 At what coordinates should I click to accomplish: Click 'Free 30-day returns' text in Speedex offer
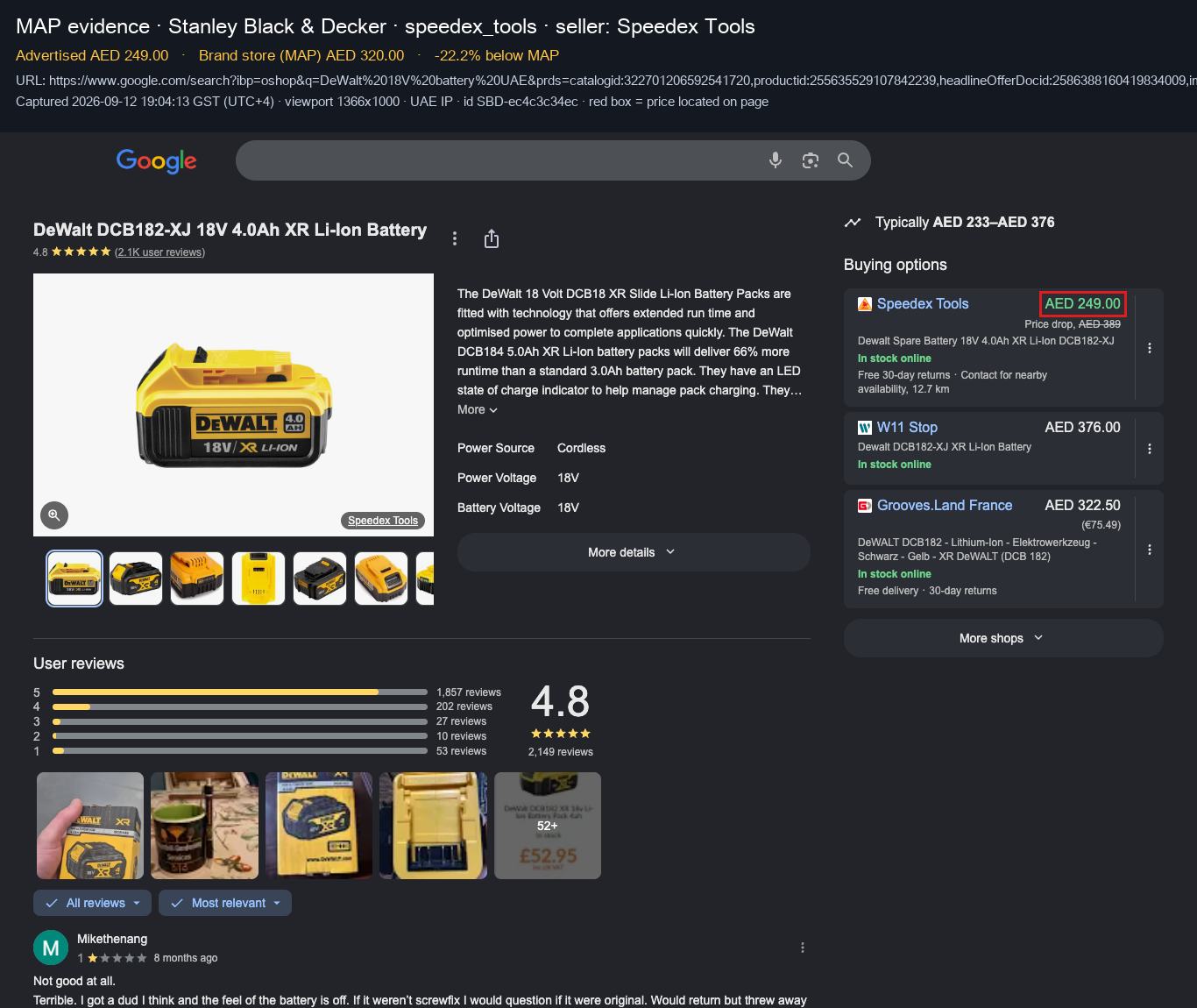pyautogui.click(x=903, y=375)
